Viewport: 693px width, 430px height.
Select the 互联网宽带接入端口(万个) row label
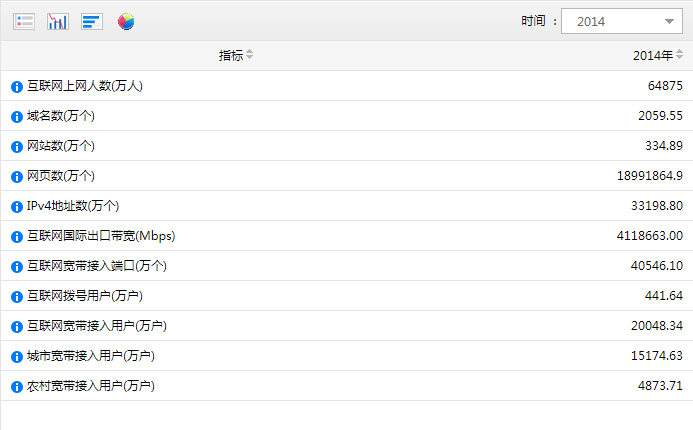[97, 266]
